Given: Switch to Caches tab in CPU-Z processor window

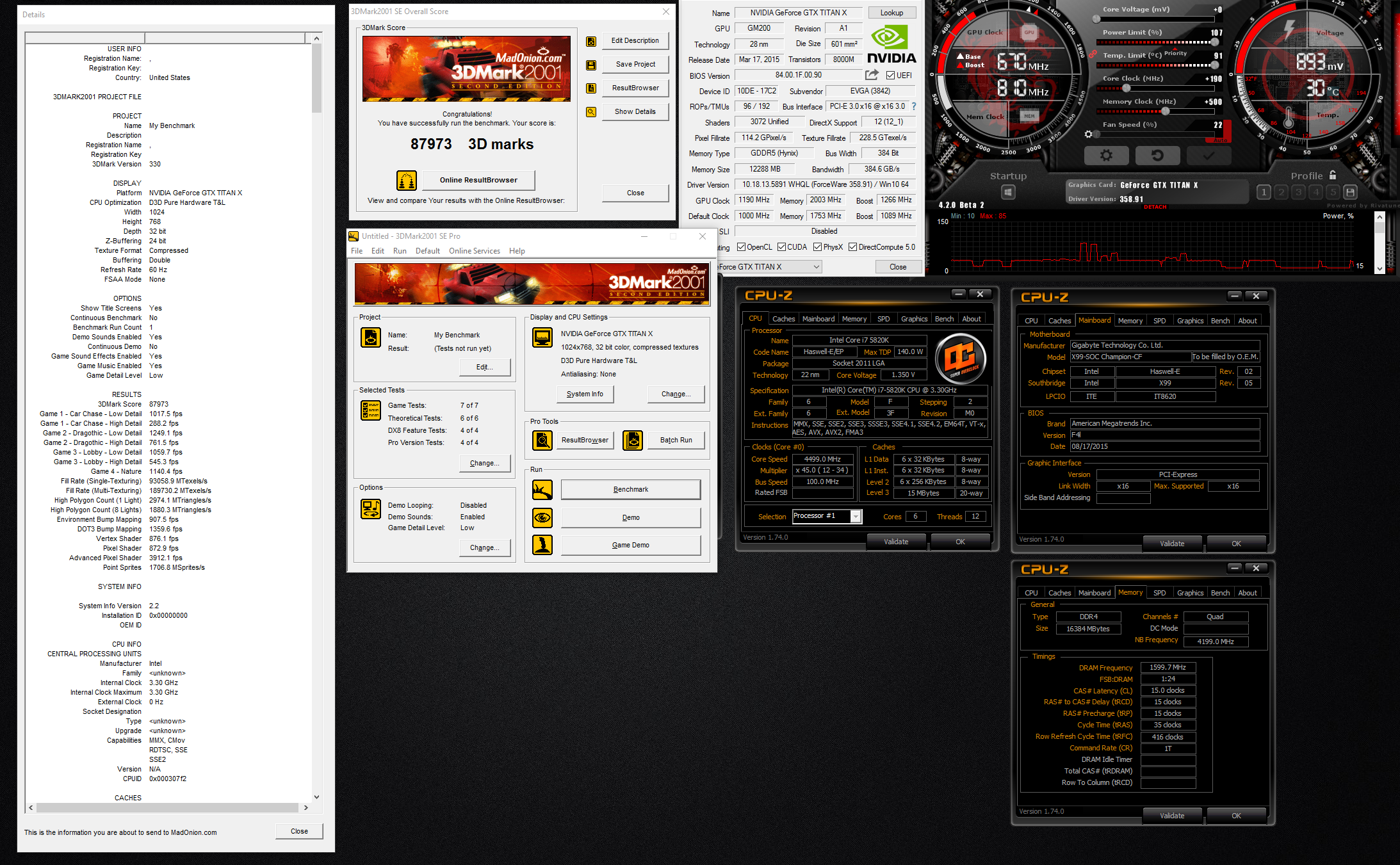Looking at the screenshot, I should tap(783, 319).
